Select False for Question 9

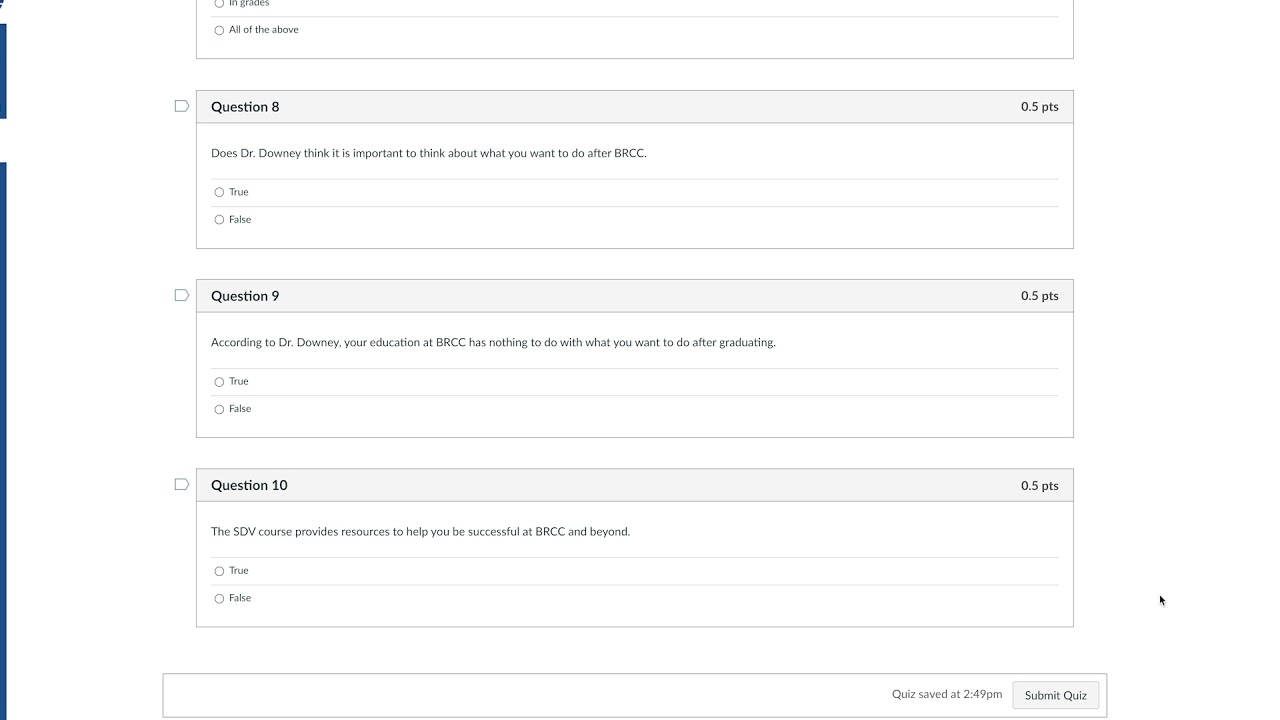(x=219, y=409)
